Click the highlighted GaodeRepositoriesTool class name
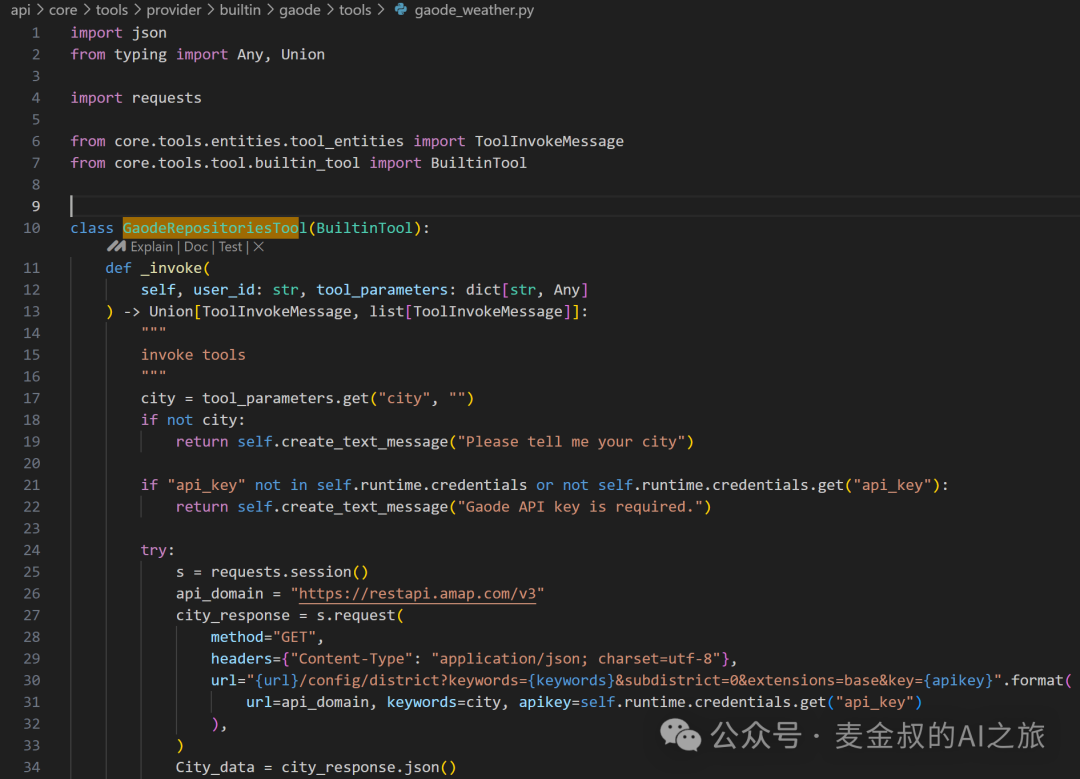1080x779 pixels. (x=215, y=227)
